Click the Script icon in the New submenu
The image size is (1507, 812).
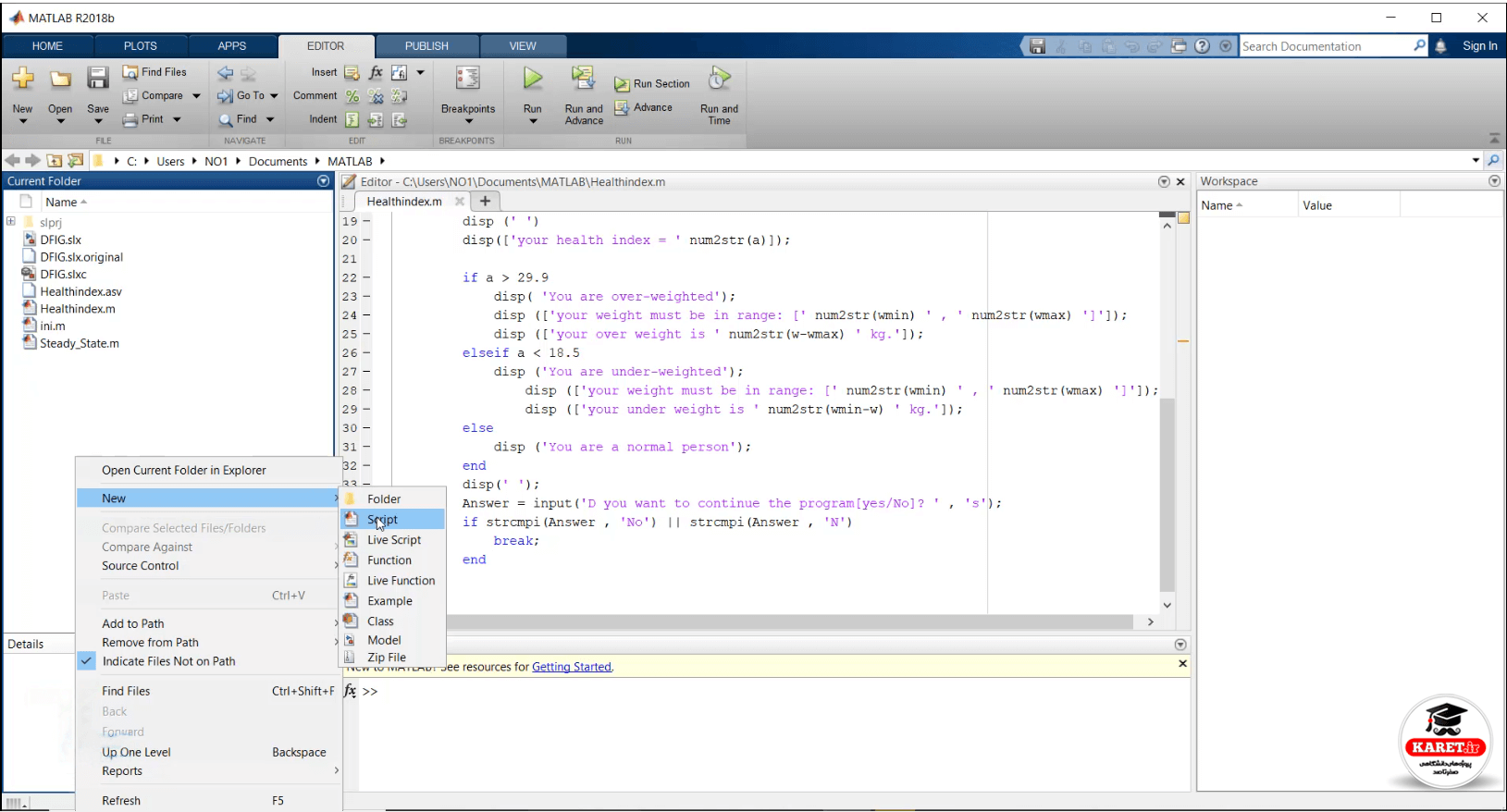(x=352, y=519)
